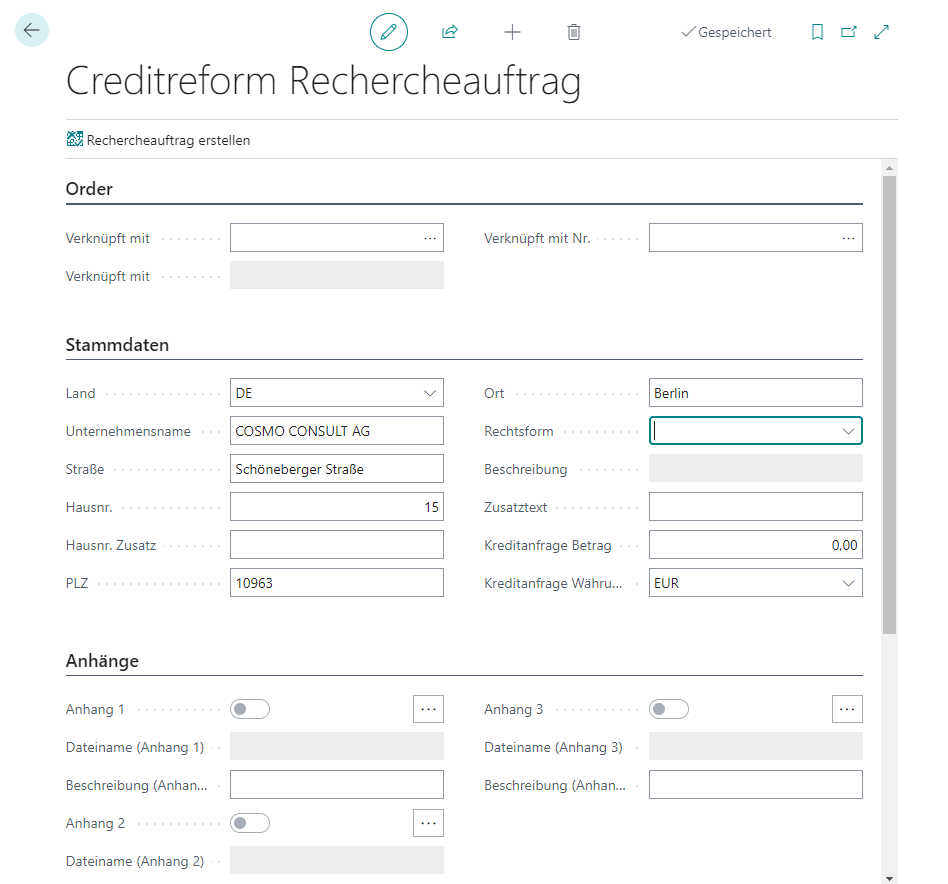
Task: Click the bookmark icon
Action: (x=817, y=31)
